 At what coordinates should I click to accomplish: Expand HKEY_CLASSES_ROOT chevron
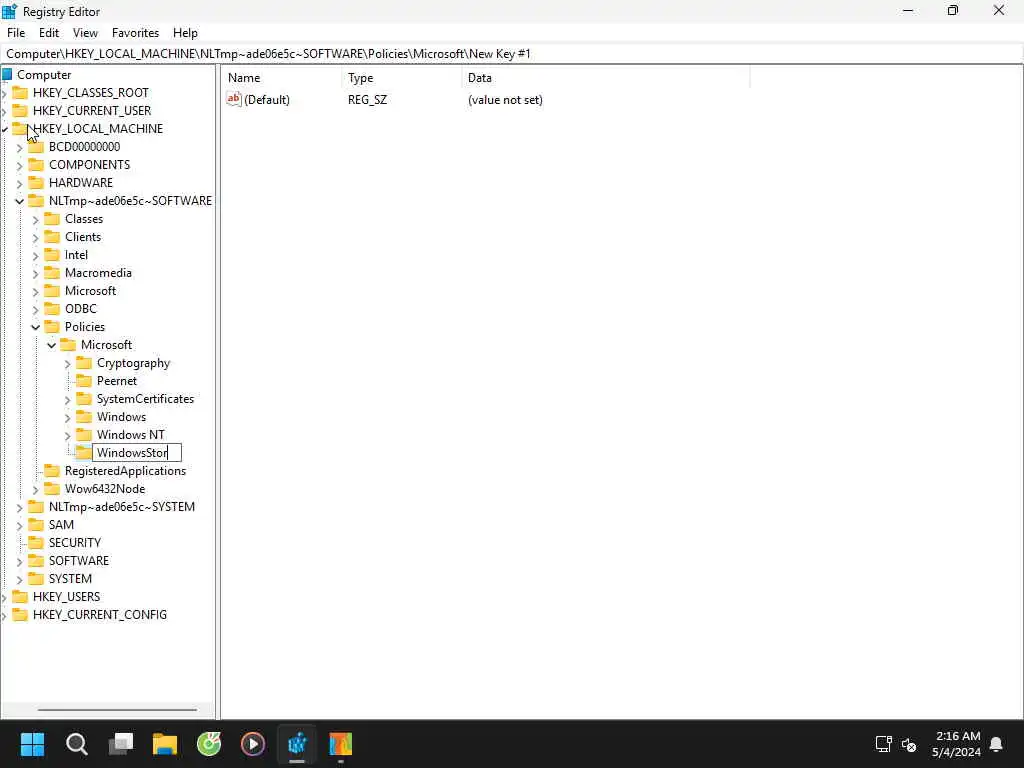tap(5, 93)
